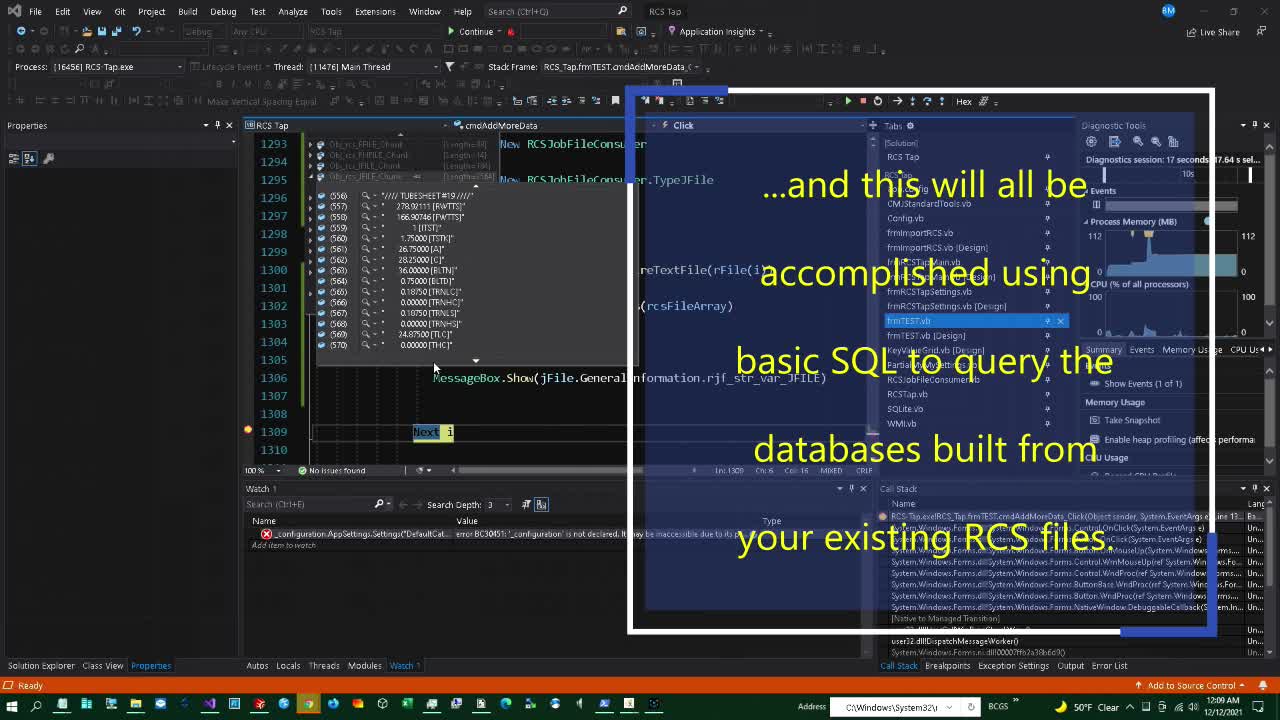
Task: Open the Process dropdown
Action: 119,67
